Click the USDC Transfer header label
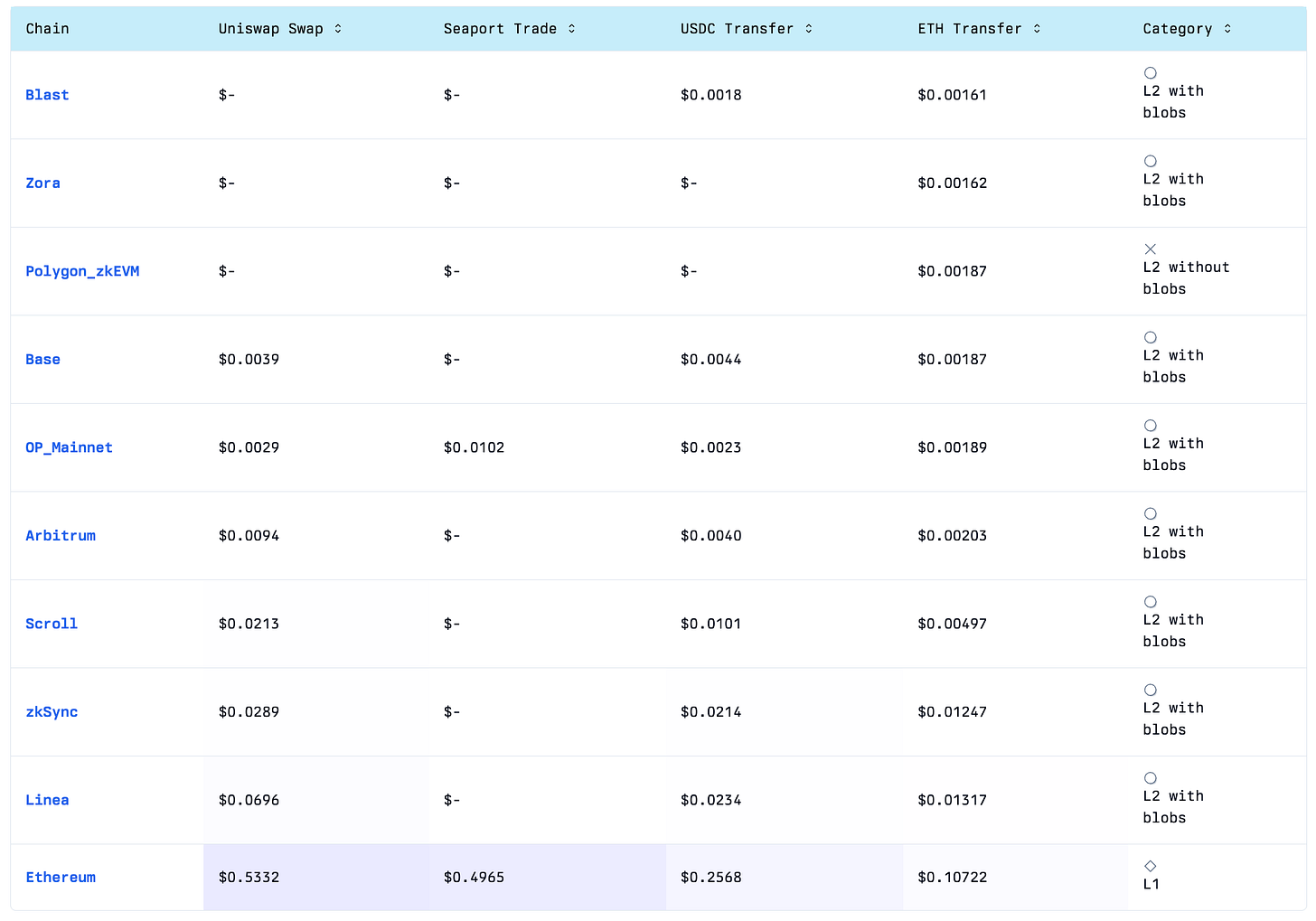 pos(737,29)
